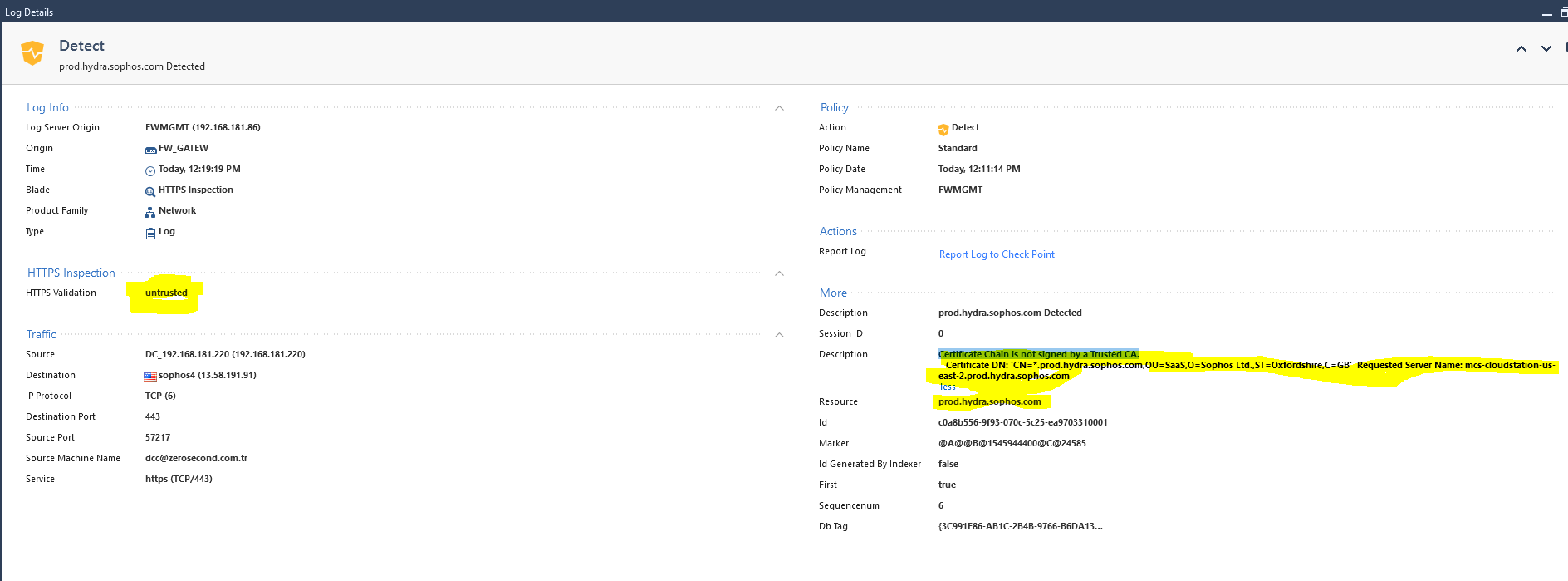Image resolution: width=1568 pixels, height=581 pixels.
Task: Click the Network product family icon
Action: [150, 212]
